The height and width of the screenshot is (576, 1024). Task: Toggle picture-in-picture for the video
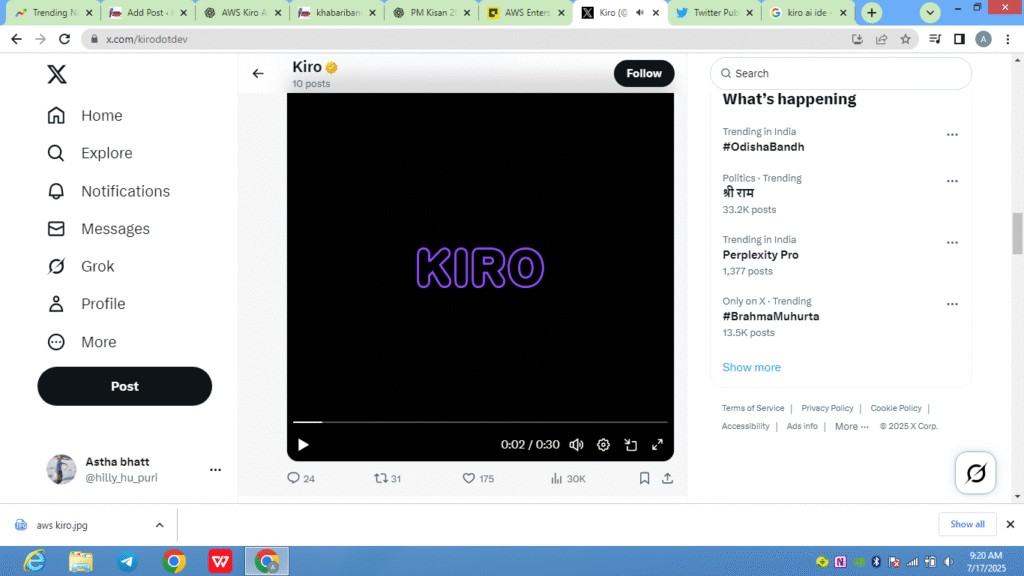coord(630,445)
